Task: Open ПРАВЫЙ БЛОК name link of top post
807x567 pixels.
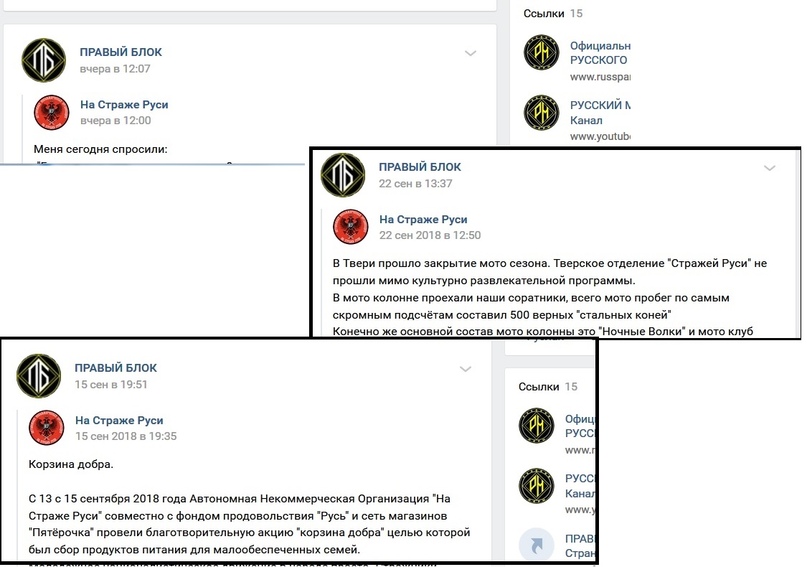Action: point(121,52)
